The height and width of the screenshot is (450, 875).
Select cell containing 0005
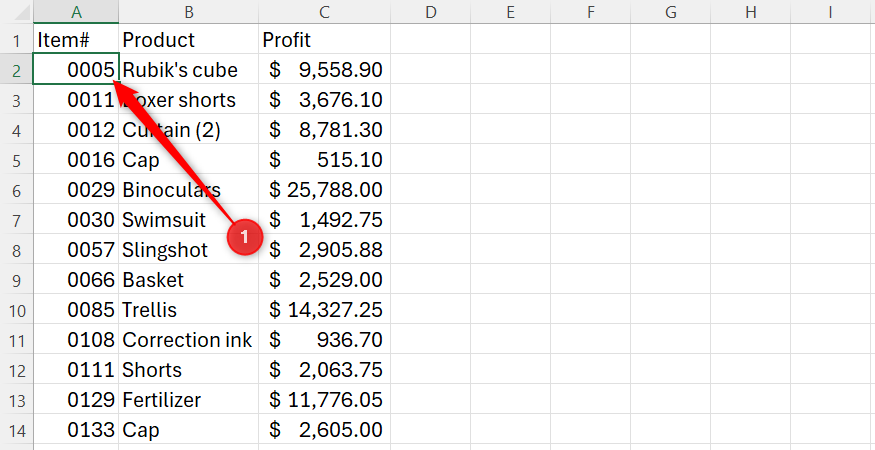click(x=76, y=69)
